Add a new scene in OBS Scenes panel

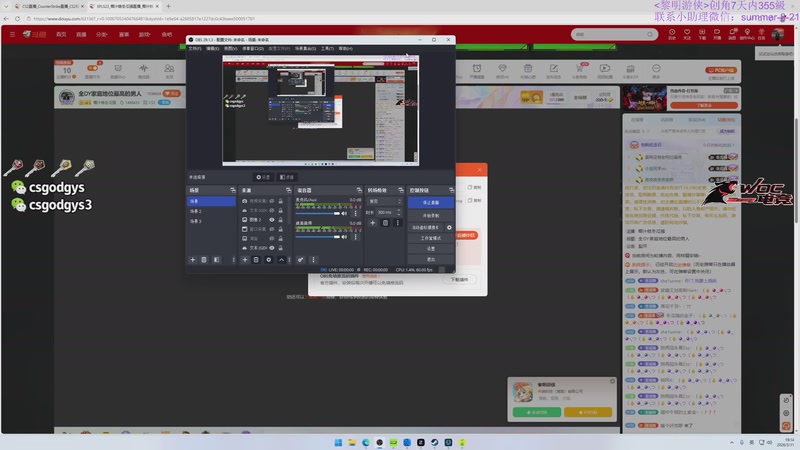(193, 260)
